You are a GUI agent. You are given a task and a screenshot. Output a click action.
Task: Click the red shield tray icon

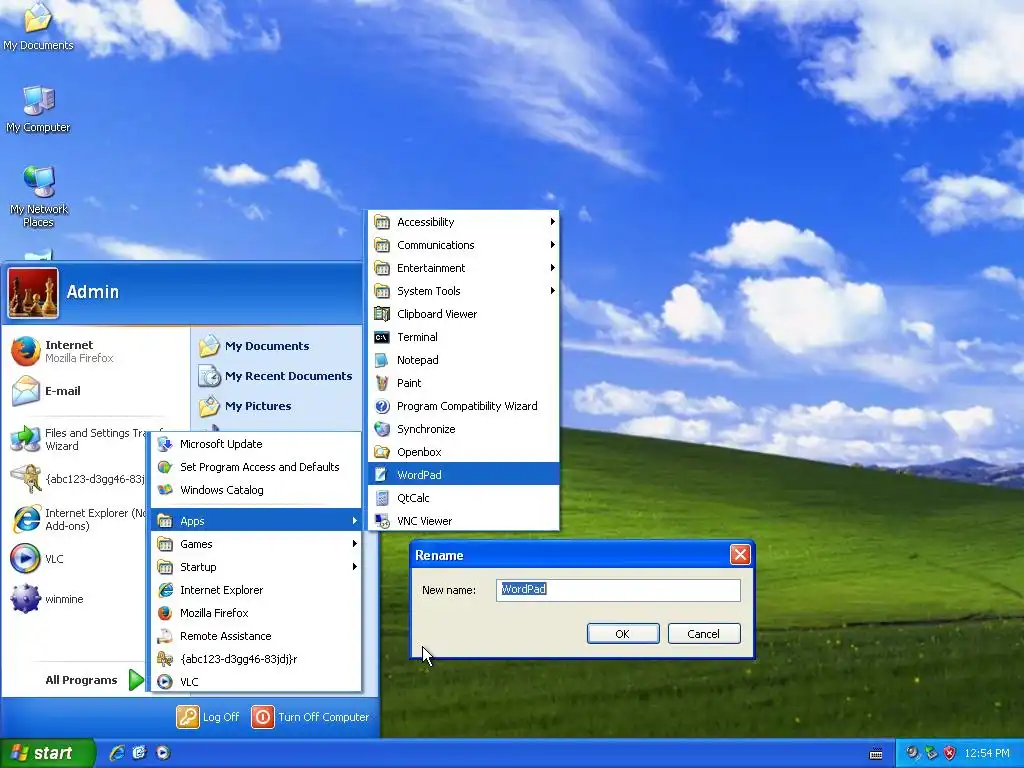tap(950, 753)
